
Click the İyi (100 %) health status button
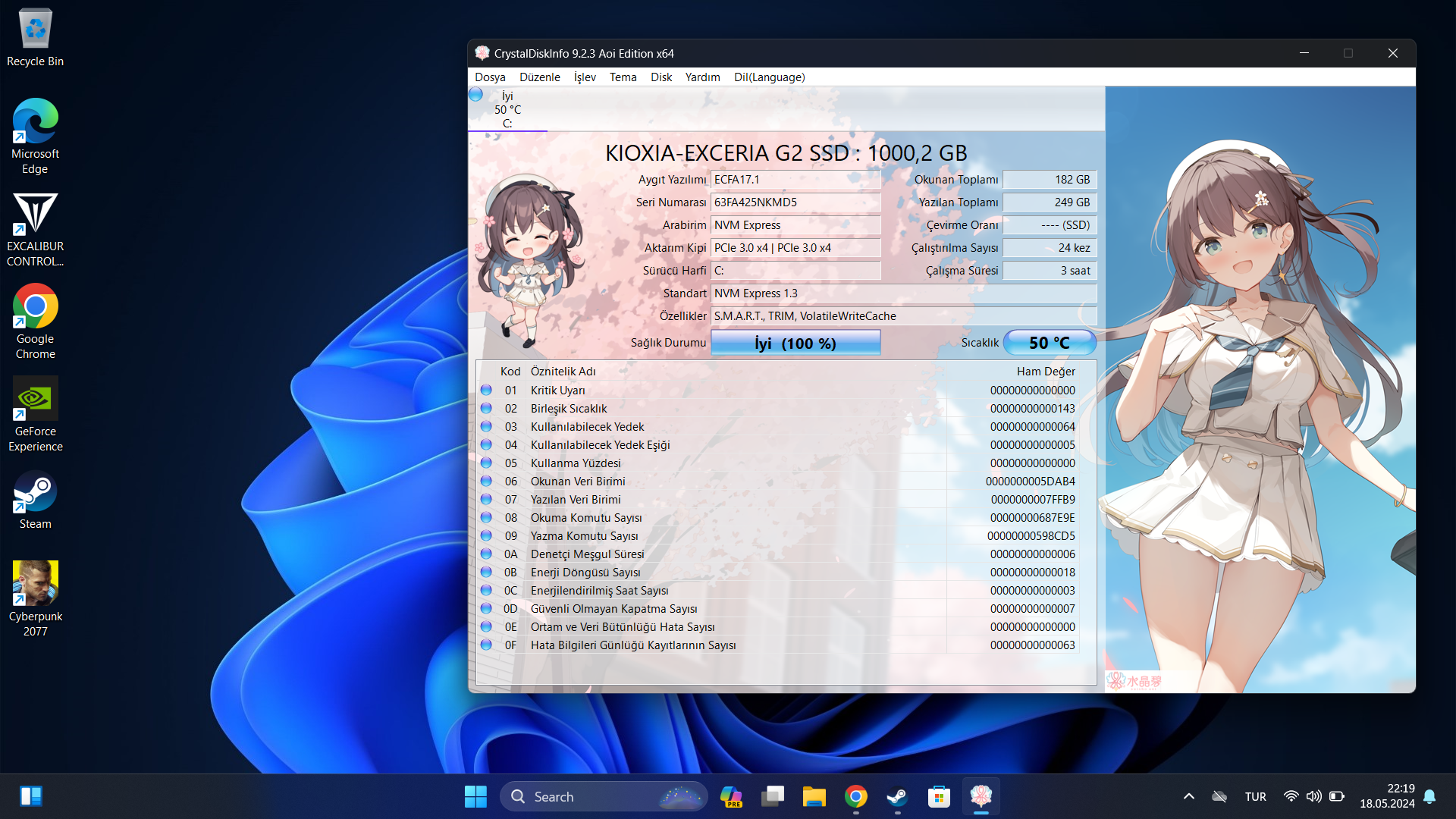coord(795,343)
